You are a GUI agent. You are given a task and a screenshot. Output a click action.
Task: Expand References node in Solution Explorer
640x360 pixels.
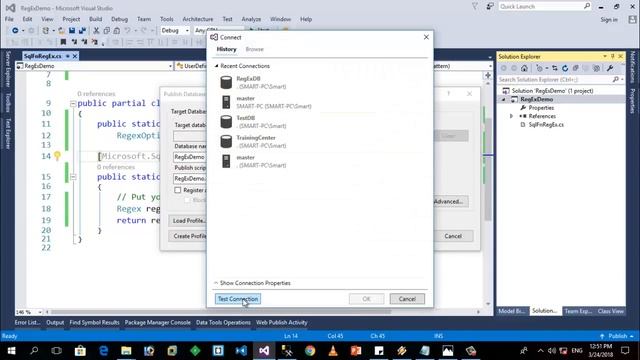[x=511, y=116]
